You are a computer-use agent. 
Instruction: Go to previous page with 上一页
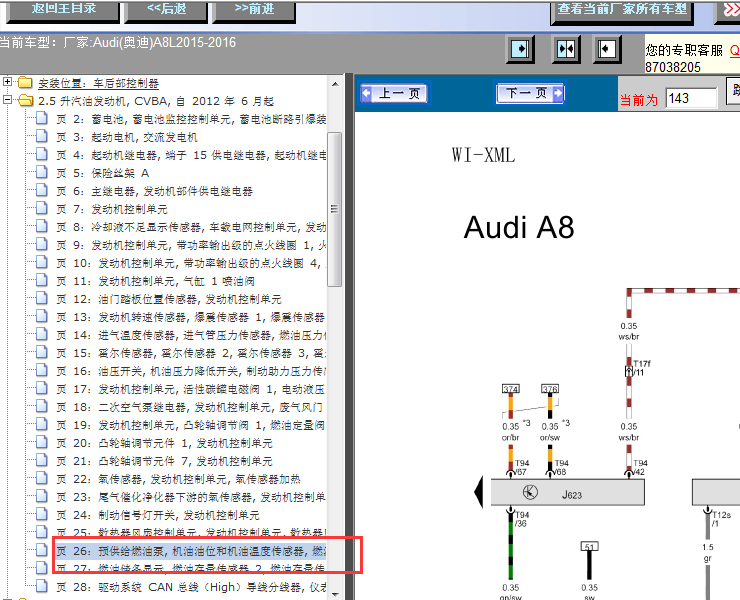click(395, 93)
